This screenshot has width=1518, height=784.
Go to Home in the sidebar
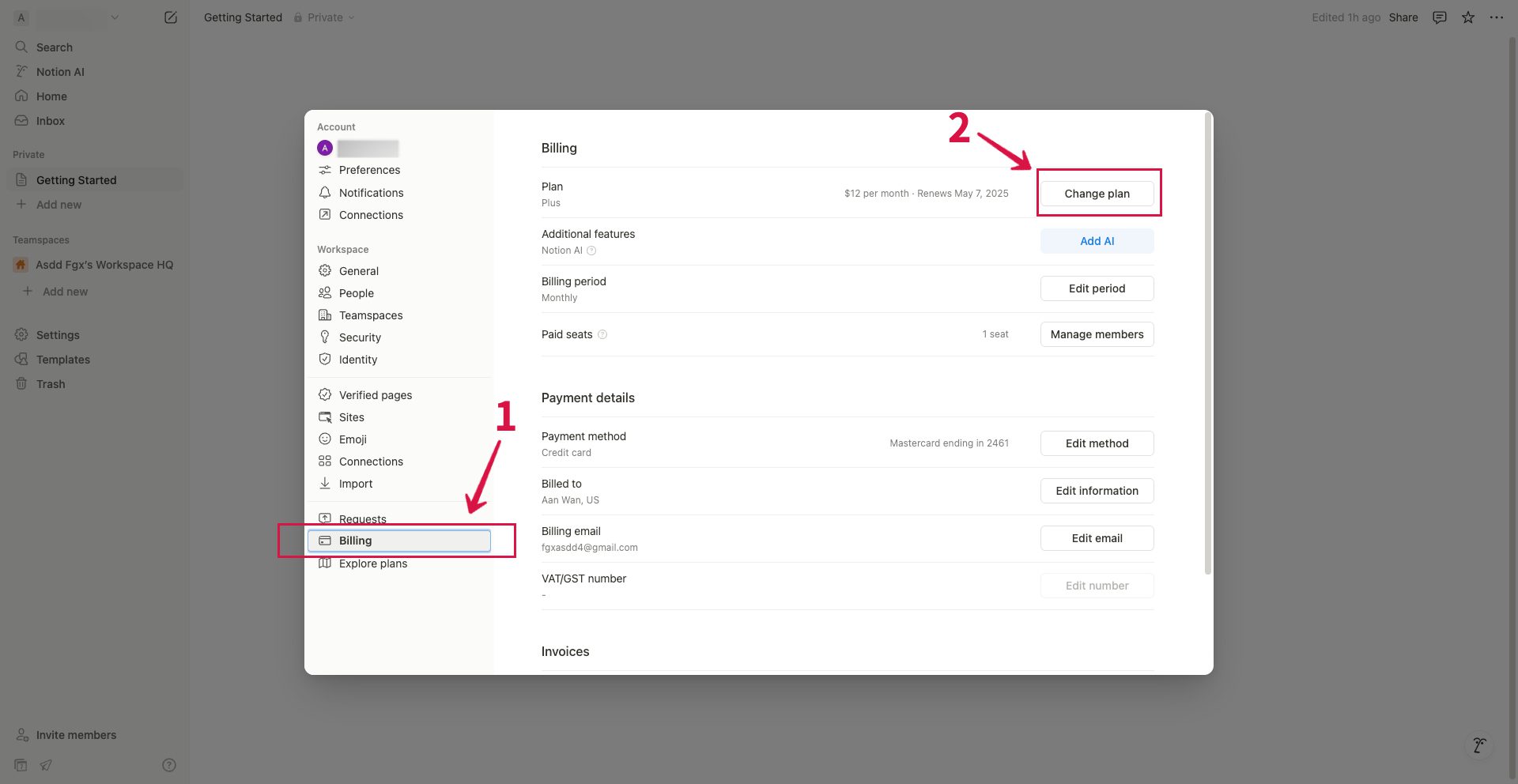coord(95,96)
